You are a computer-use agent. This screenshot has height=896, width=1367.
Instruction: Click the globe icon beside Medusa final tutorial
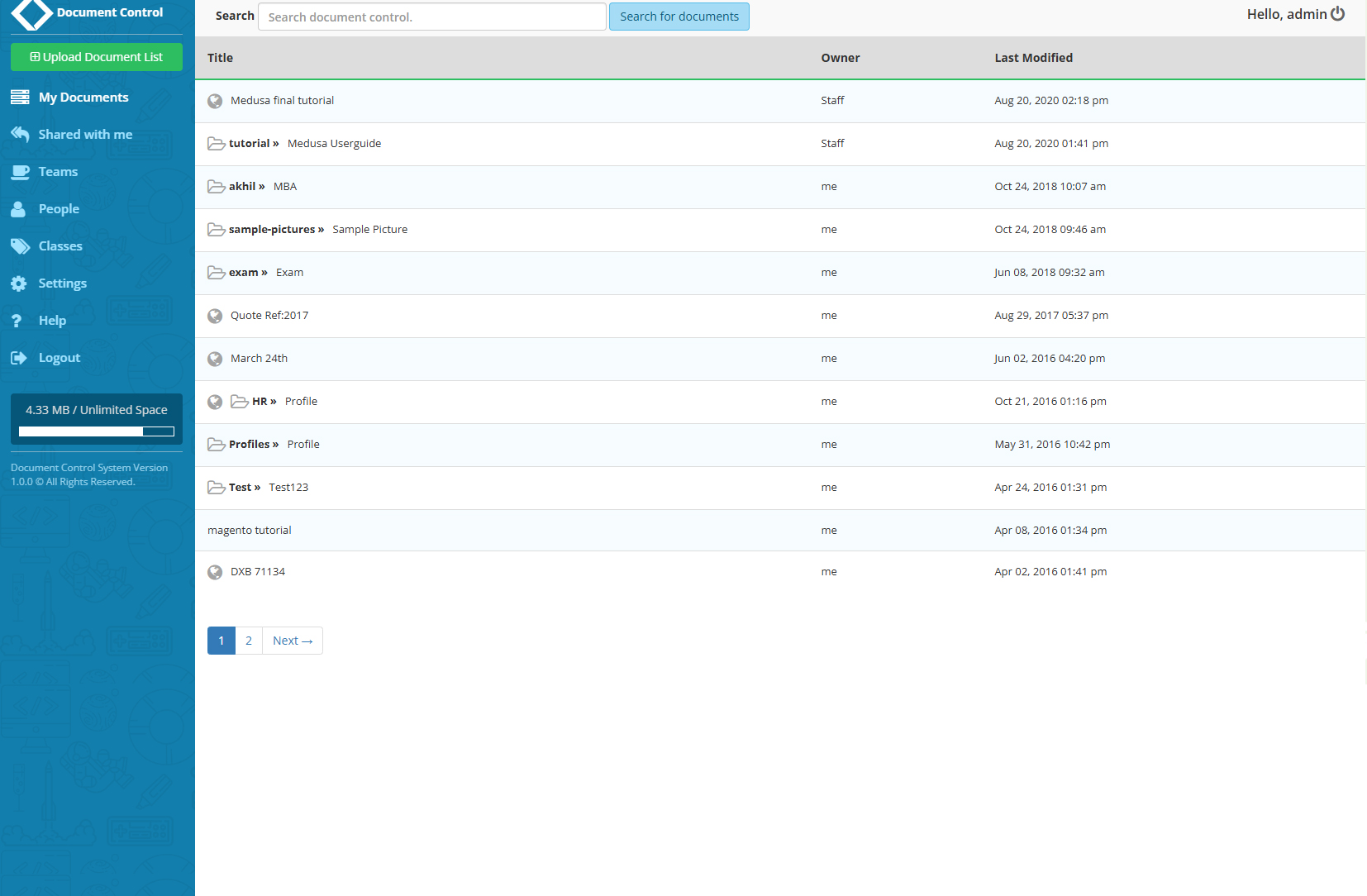click(215, 101)
